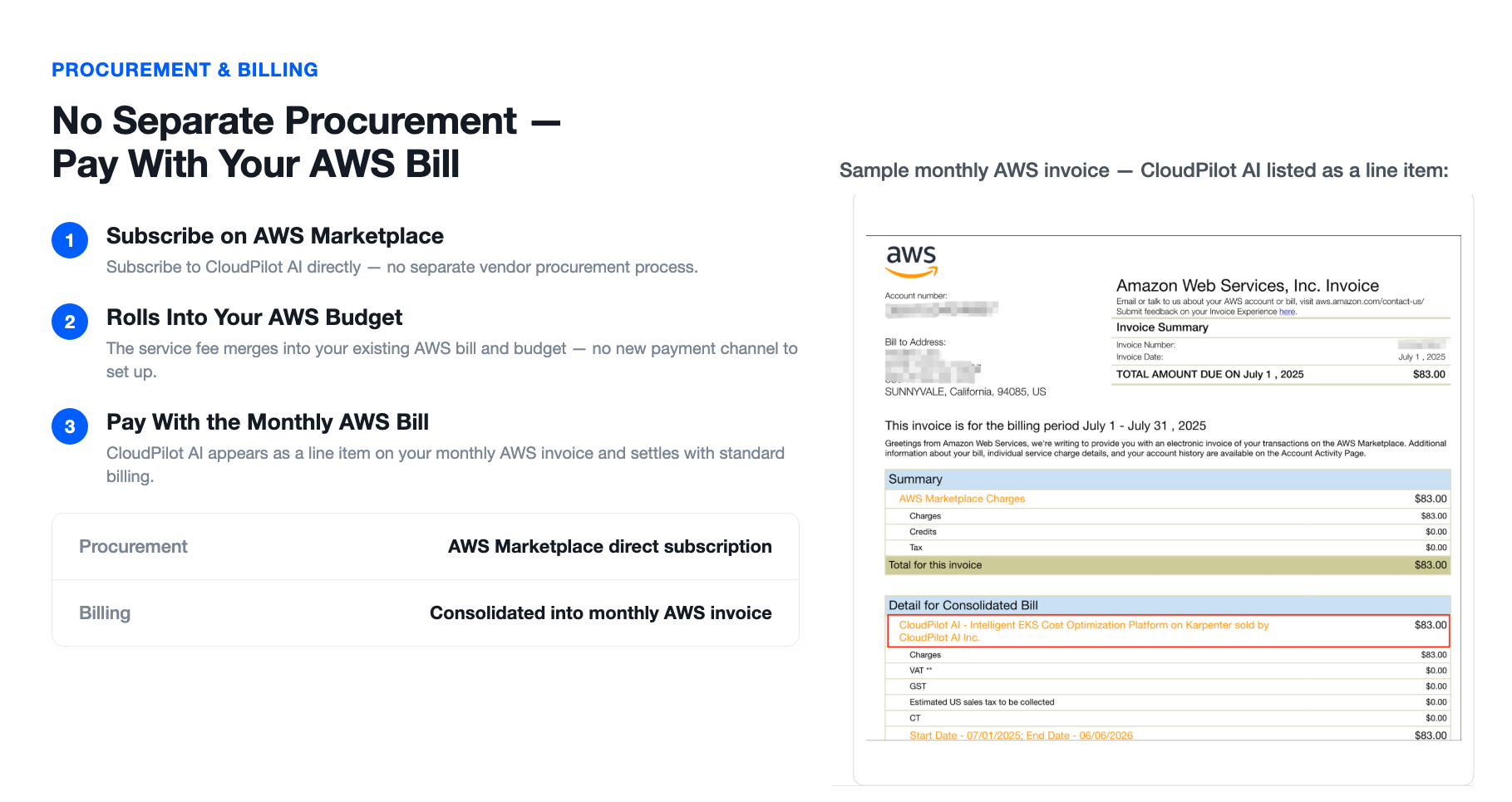This screenshot has height=802, width=1512.
Task: Click the 'Pay With the Monthly AWS Bill' heading
Action: (268, 422)
